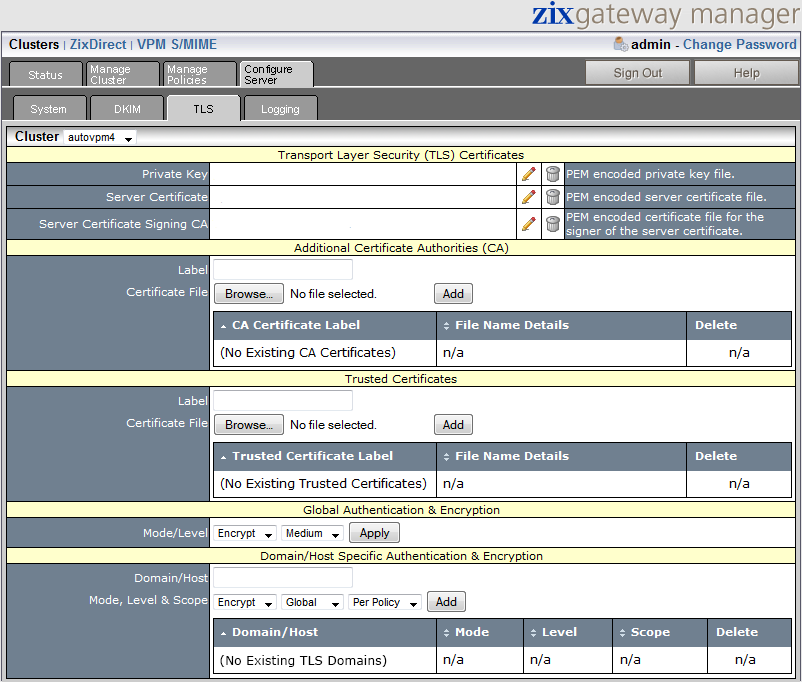Open the Medium level dropdown

coord(312,533)
